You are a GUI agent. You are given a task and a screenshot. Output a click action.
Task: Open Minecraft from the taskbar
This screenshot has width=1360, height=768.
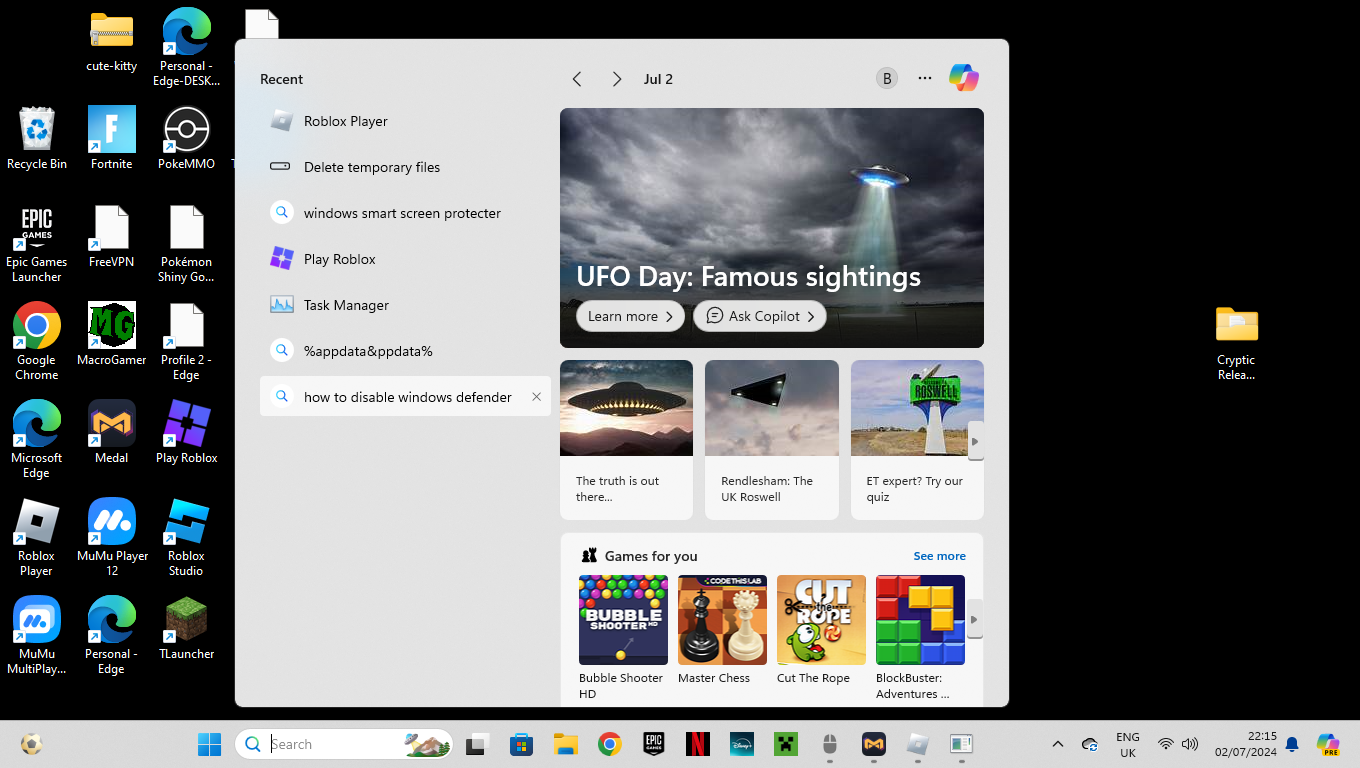coord(785,744)
